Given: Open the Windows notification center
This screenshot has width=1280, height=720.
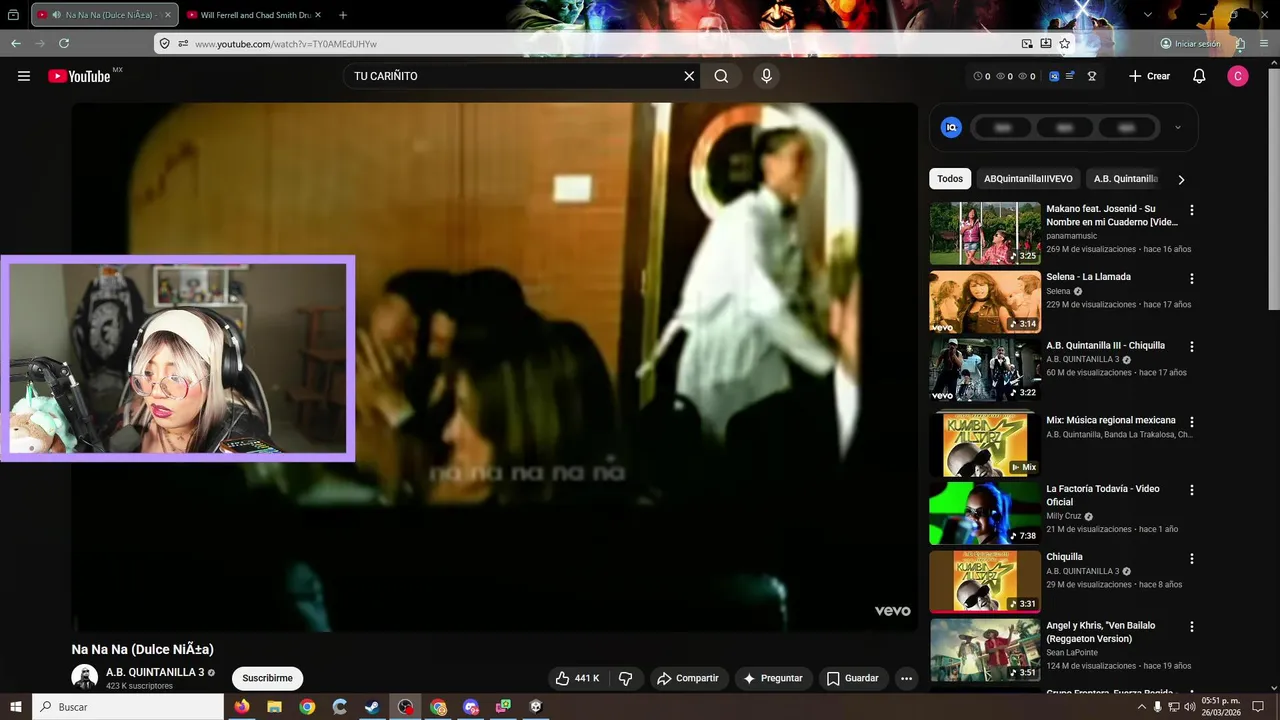Looking at the screenshot, I should [1259, 707].
